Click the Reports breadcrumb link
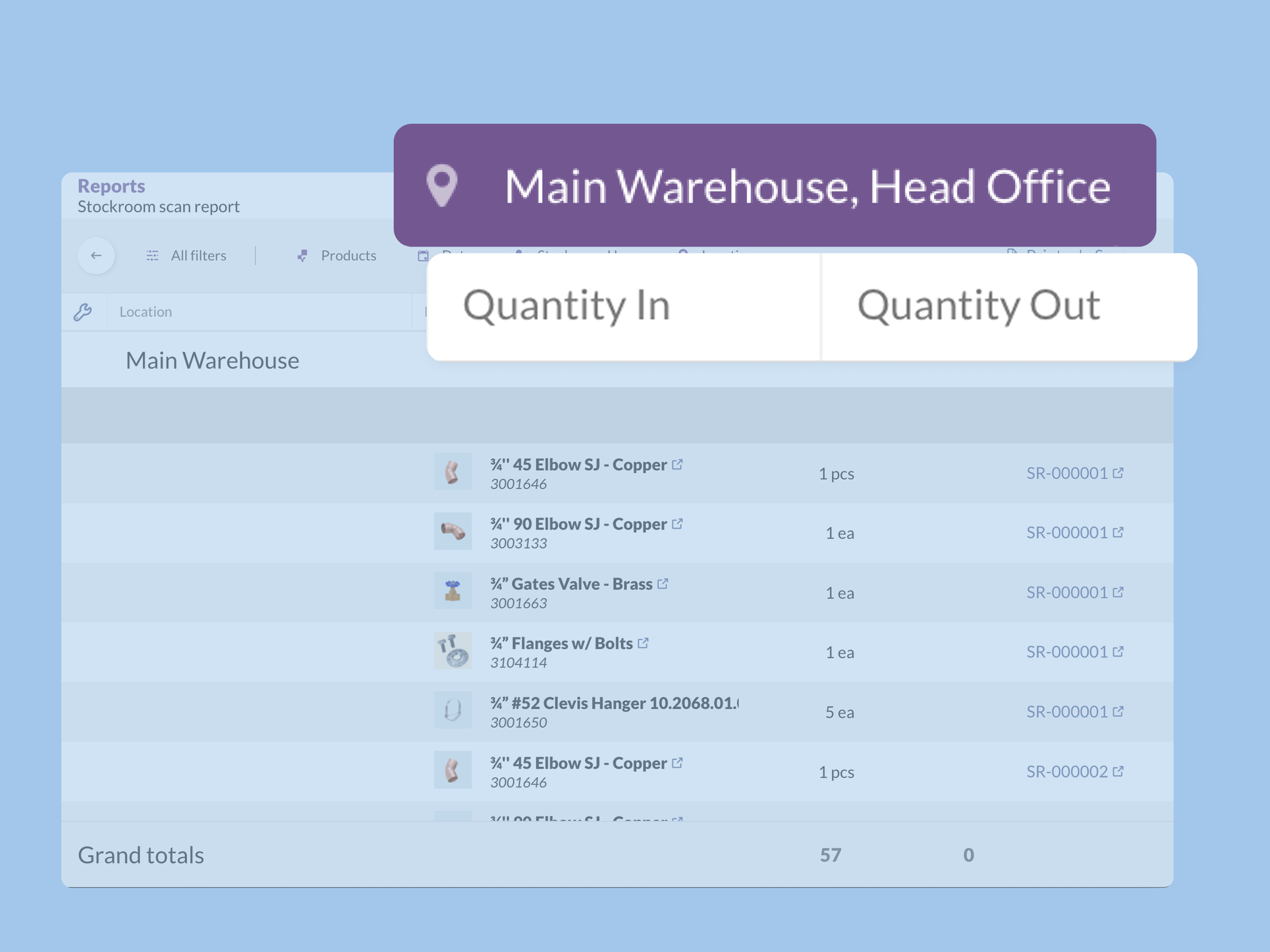Screen dimensions: 1270x952 point(111,186)
